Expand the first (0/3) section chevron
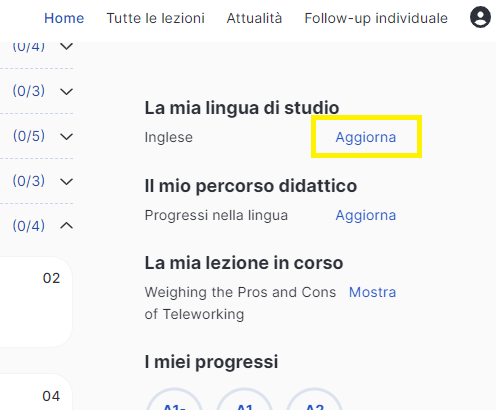Image resolution: width=496 pixels, height=410 pixels. pyautogui.click(x=67, y=91)
